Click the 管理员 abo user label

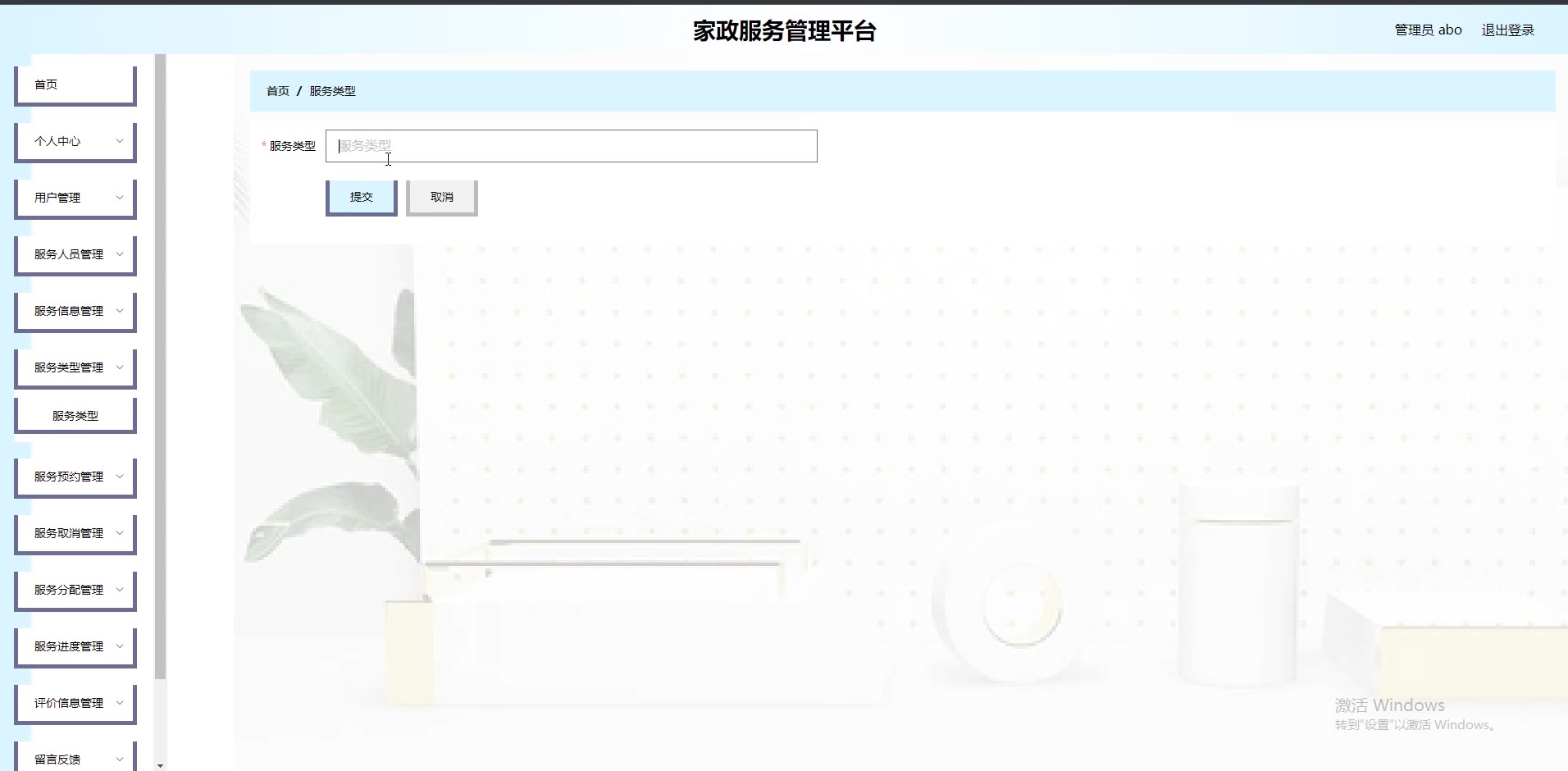(x=1429, y=30)
